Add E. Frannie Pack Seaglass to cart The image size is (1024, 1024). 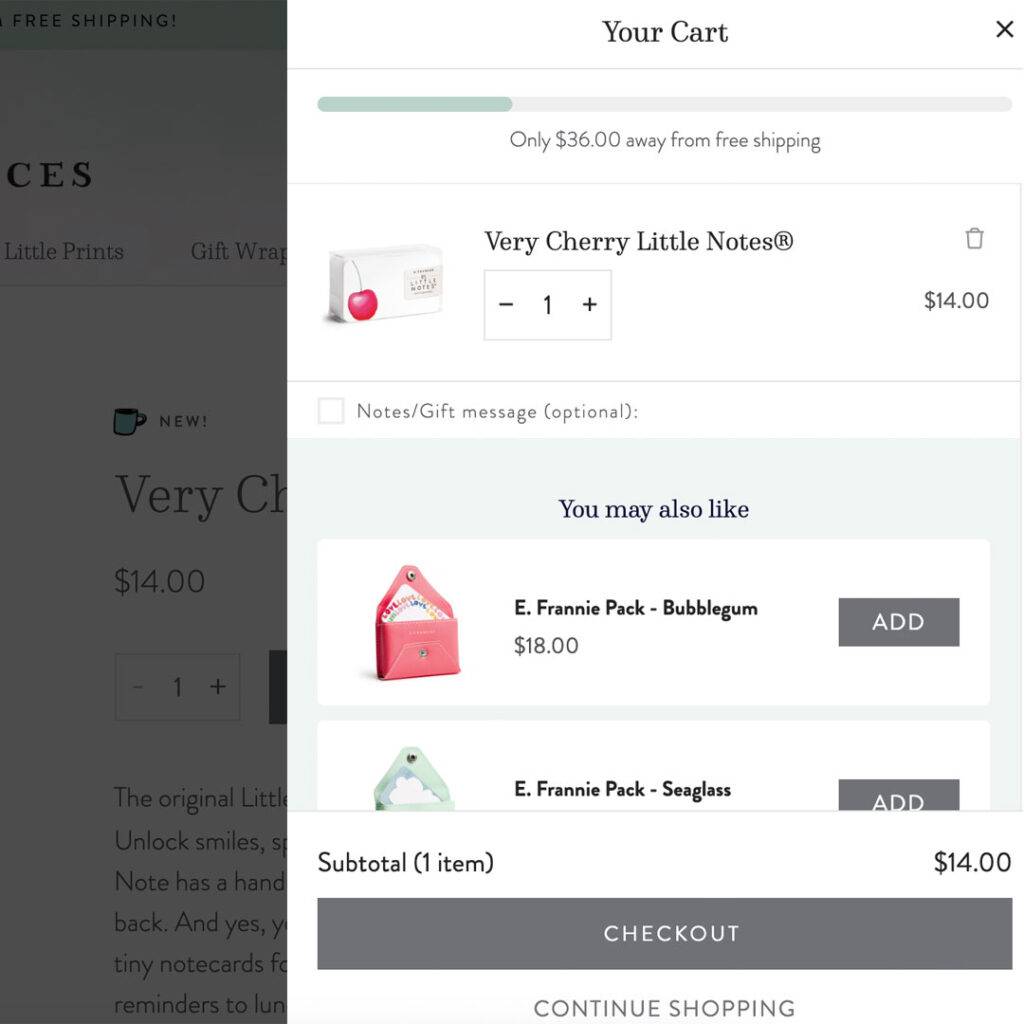[899, 795]
